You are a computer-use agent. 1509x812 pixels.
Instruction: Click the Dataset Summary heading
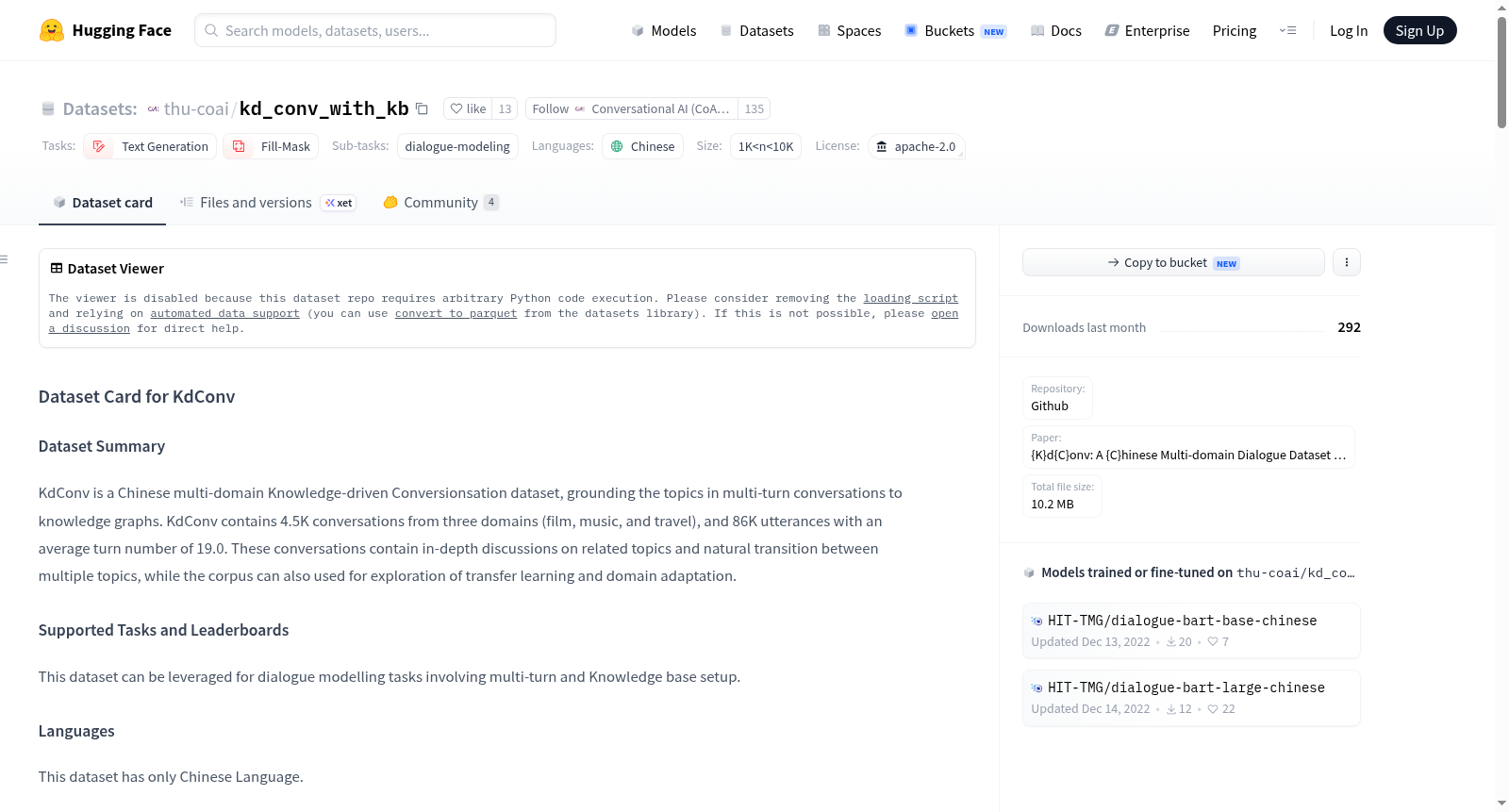click(x=102, y=446)
